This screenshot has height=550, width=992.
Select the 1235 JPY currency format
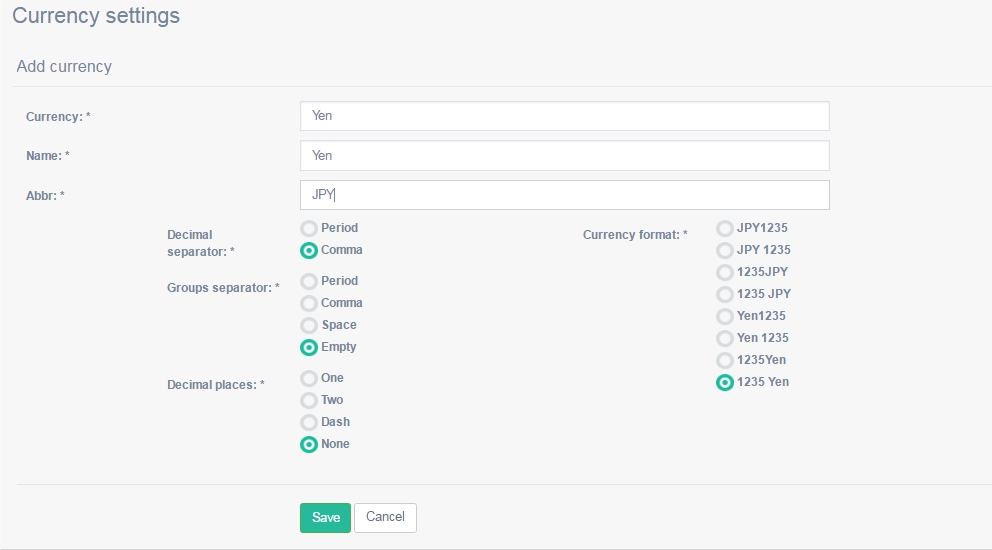pyautogui.click(x=724, y=294)
